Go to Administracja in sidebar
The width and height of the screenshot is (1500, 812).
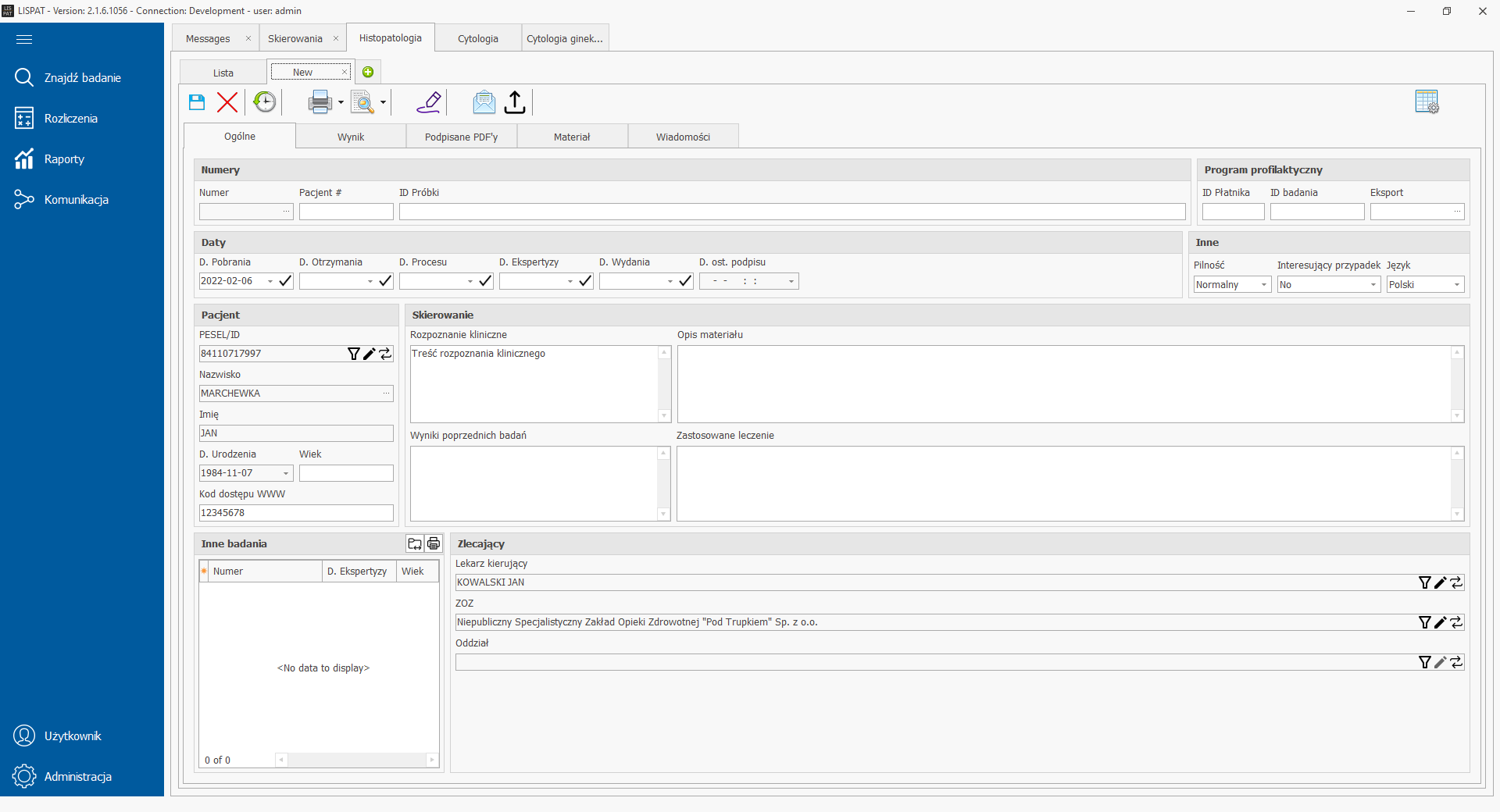coord(77,777)
